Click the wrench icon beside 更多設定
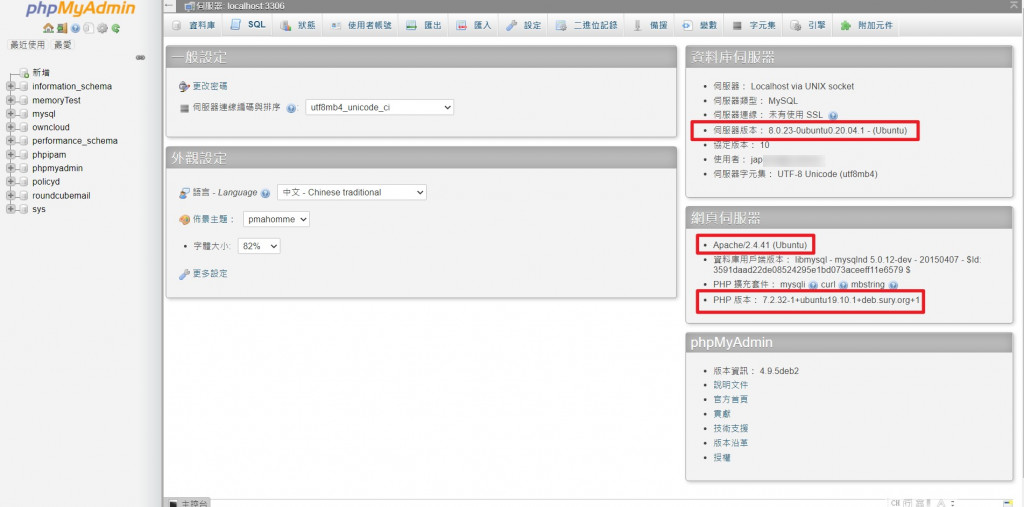Image resolution: width=1024 pixels, height=507 pixels. pyautogui.click(x=184, y=274)
